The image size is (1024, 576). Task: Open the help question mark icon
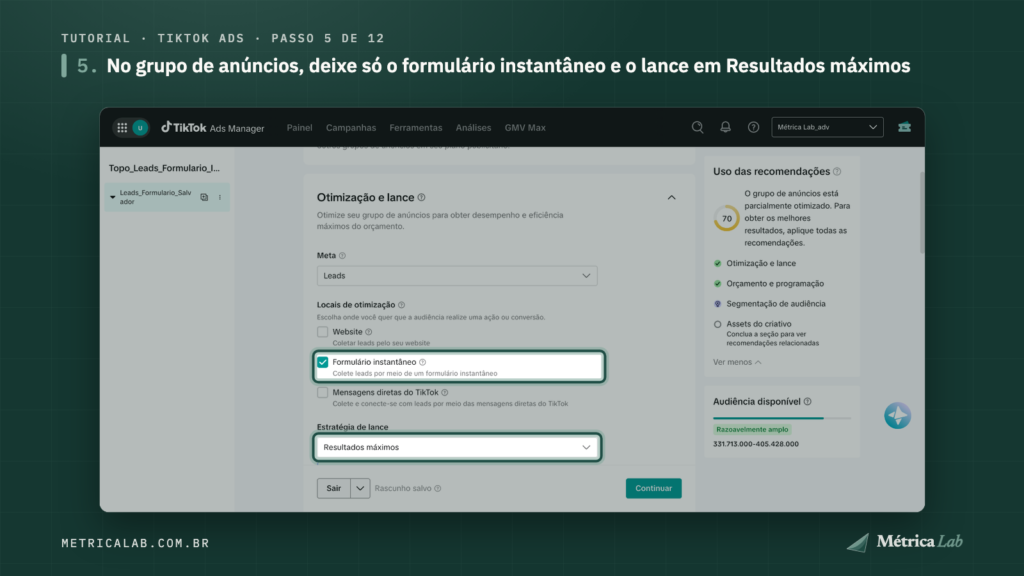coord(754,127)
